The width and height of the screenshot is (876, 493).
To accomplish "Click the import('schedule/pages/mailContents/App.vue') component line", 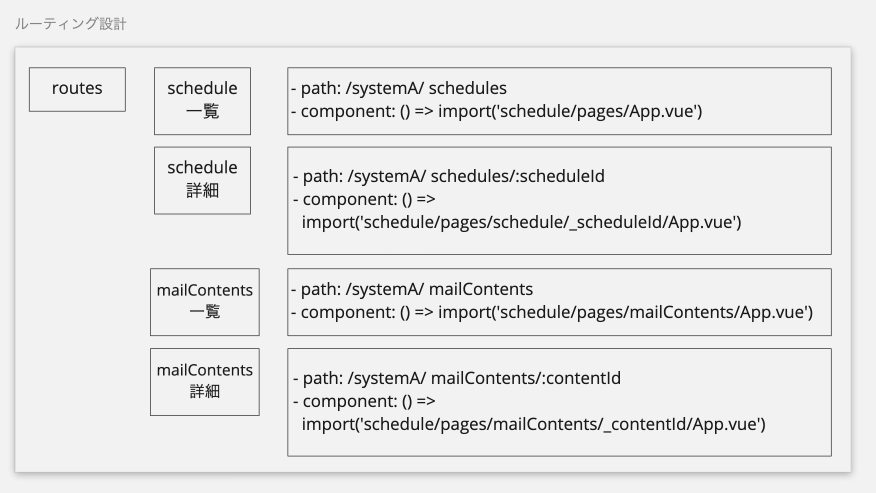I will pos(551,313).
